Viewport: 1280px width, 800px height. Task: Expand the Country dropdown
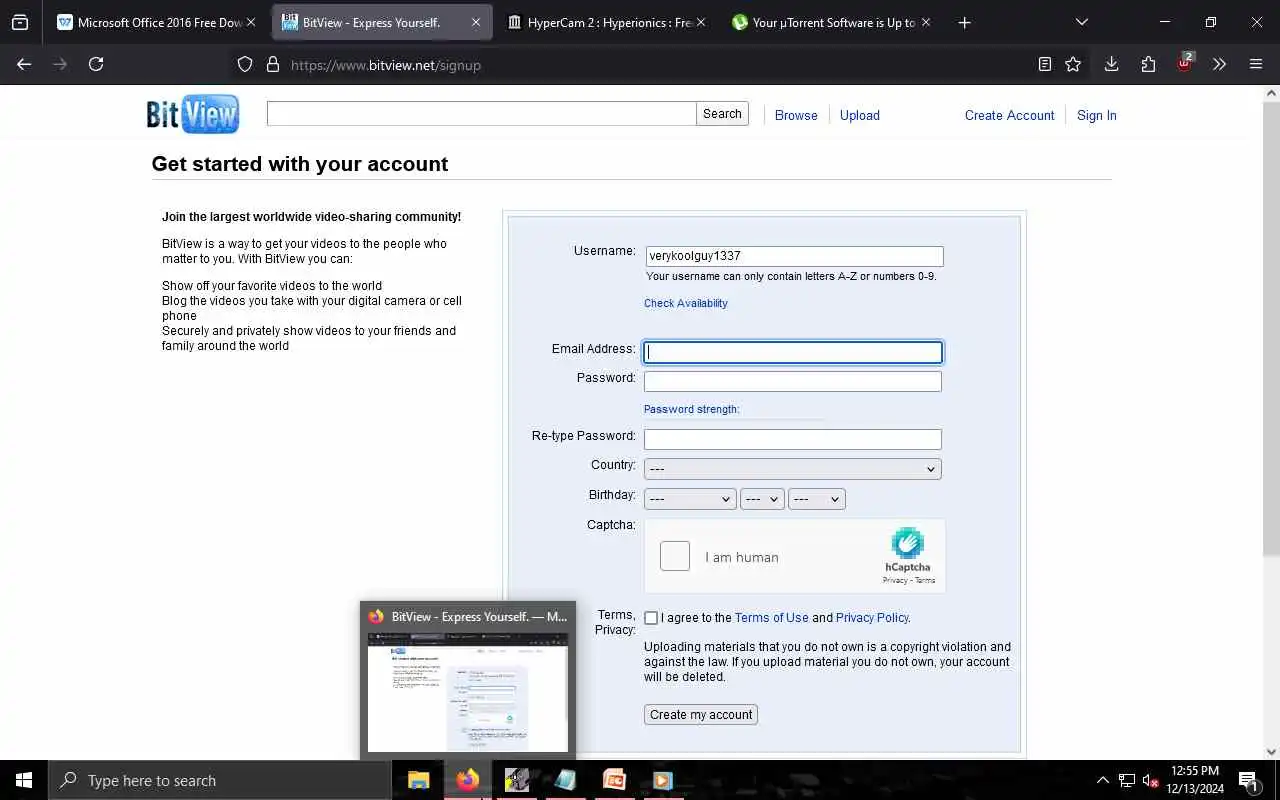(x=793, y=469)
